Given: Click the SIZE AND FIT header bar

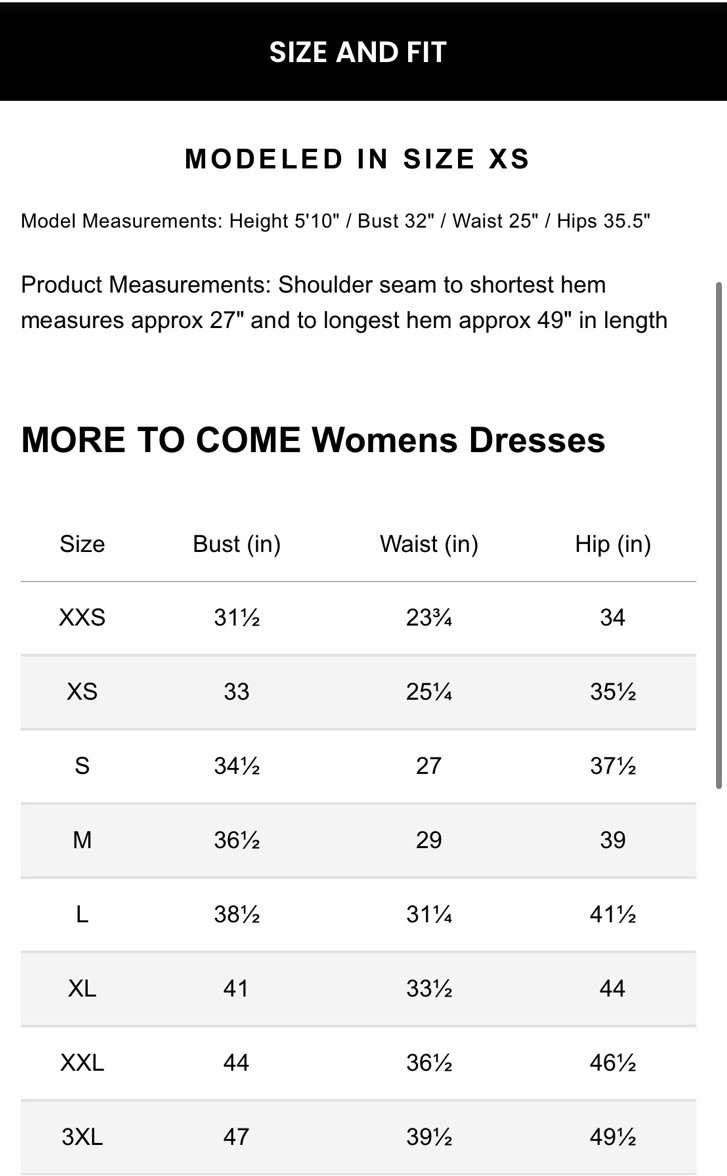Looking at the screenshot, I should (358, 52).
